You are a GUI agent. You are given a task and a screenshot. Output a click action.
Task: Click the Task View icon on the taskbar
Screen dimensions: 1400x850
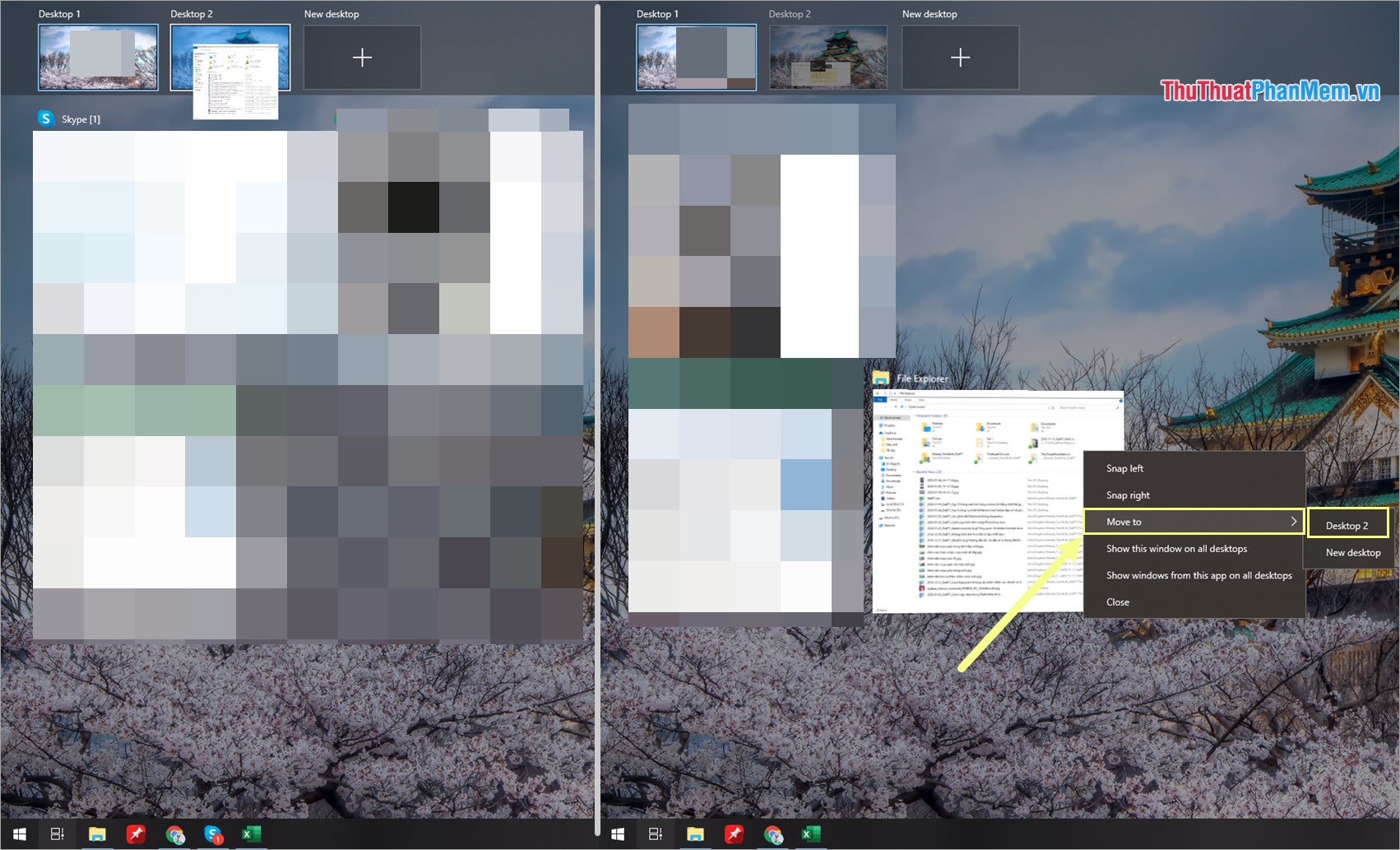click(x=56, y=834)
